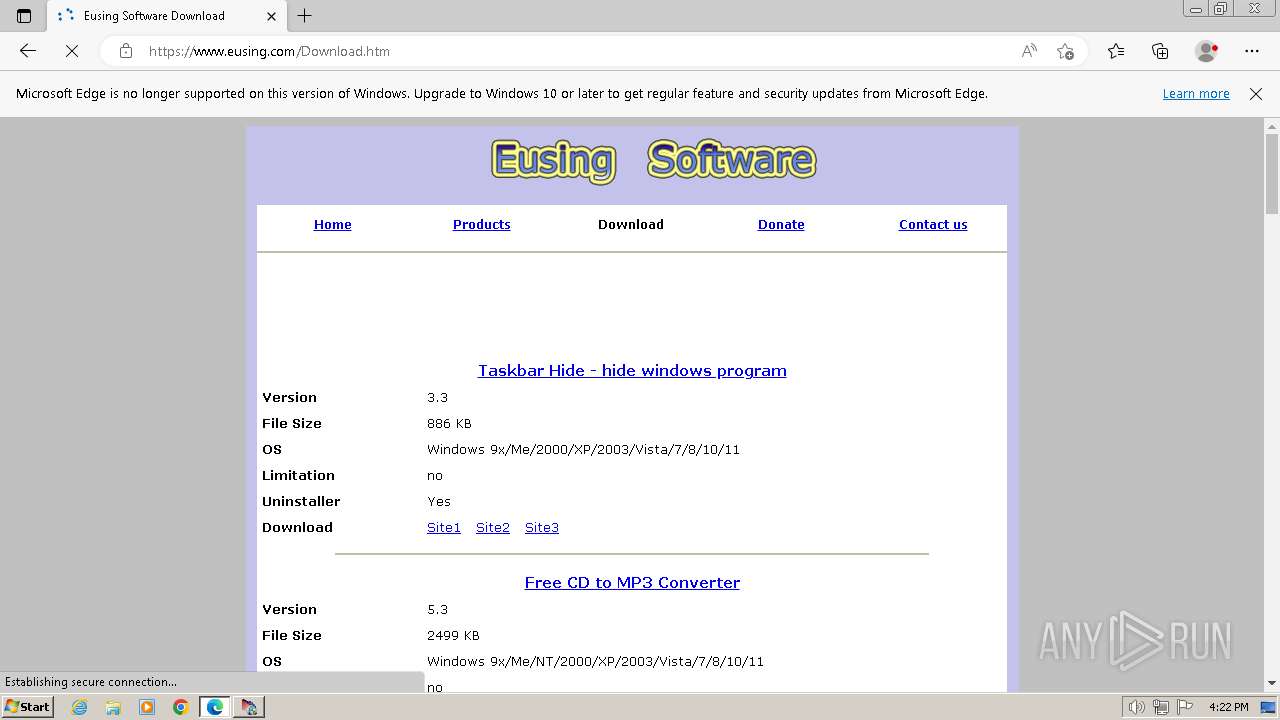Viewport: 1280px width, 720px height.
Task: Click the scrollbar down arrow
Action: point(1272,683)
